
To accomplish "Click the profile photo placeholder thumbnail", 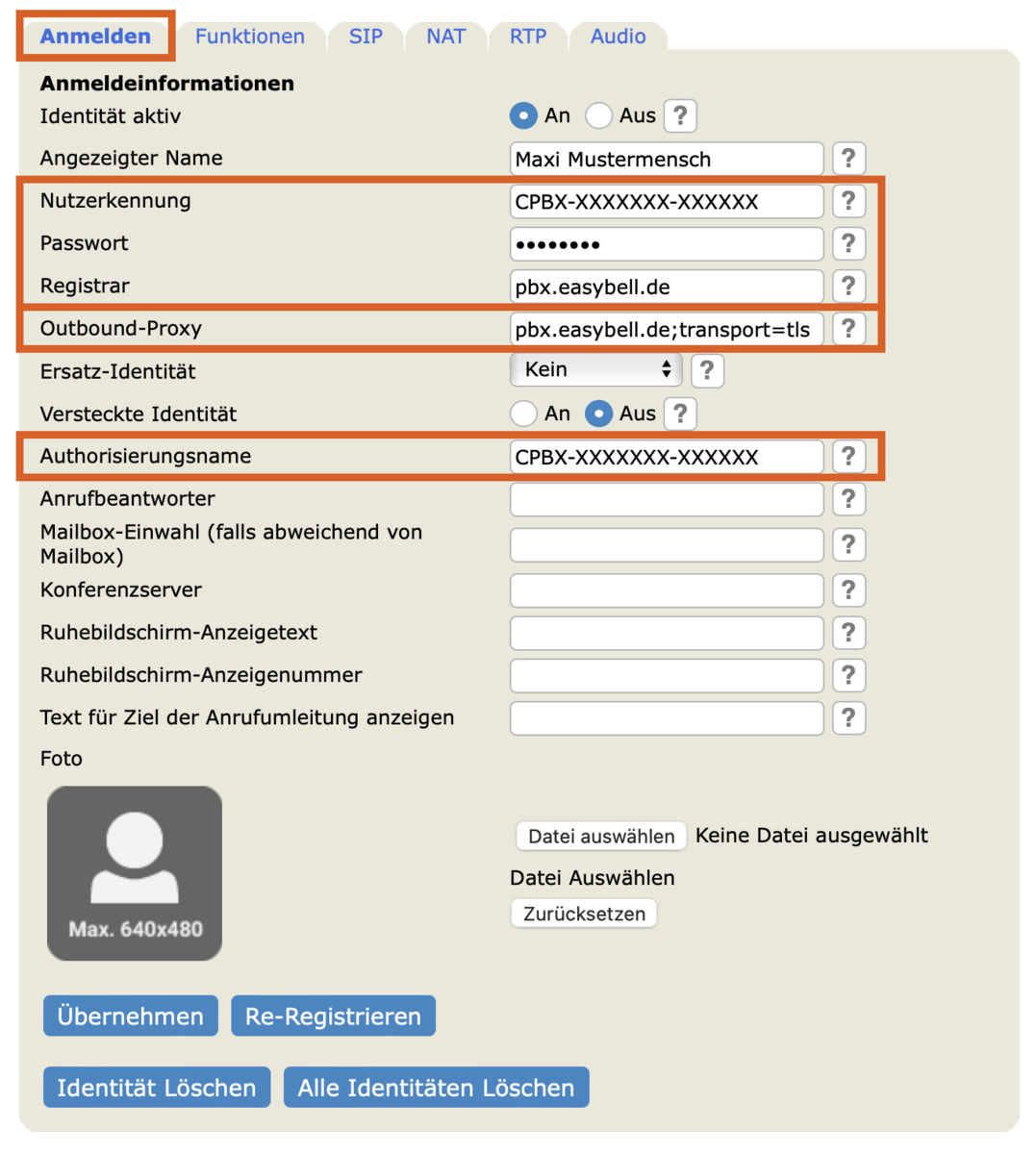I will click(135, 873).
